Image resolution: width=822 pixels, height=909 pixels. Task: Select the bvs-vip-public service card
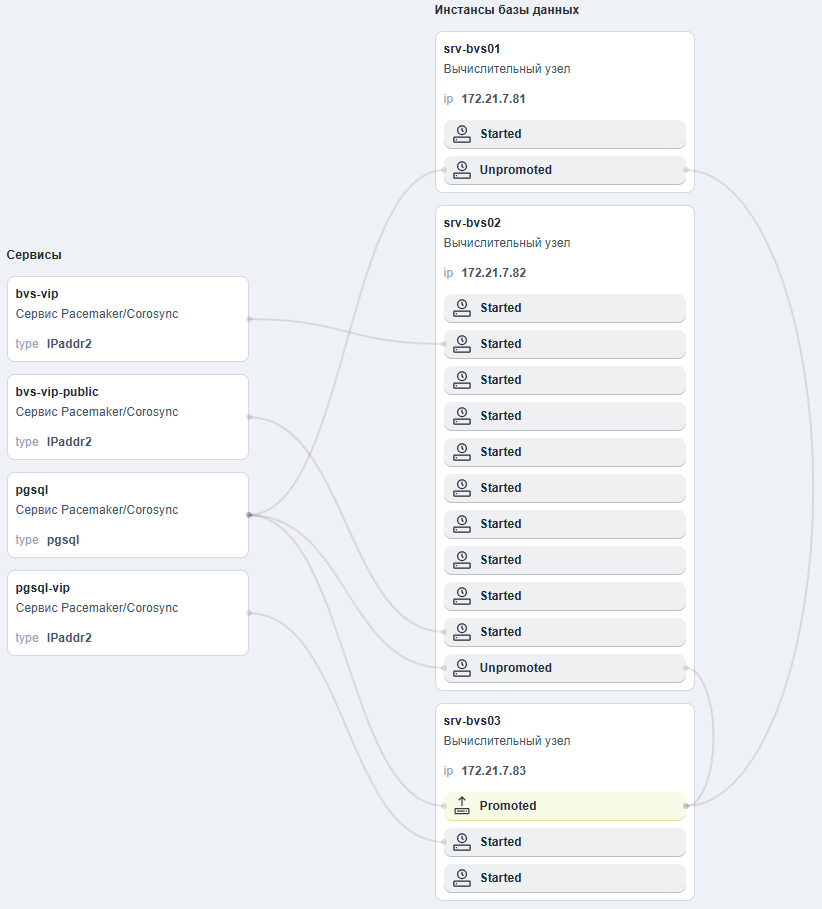[128, 417]
